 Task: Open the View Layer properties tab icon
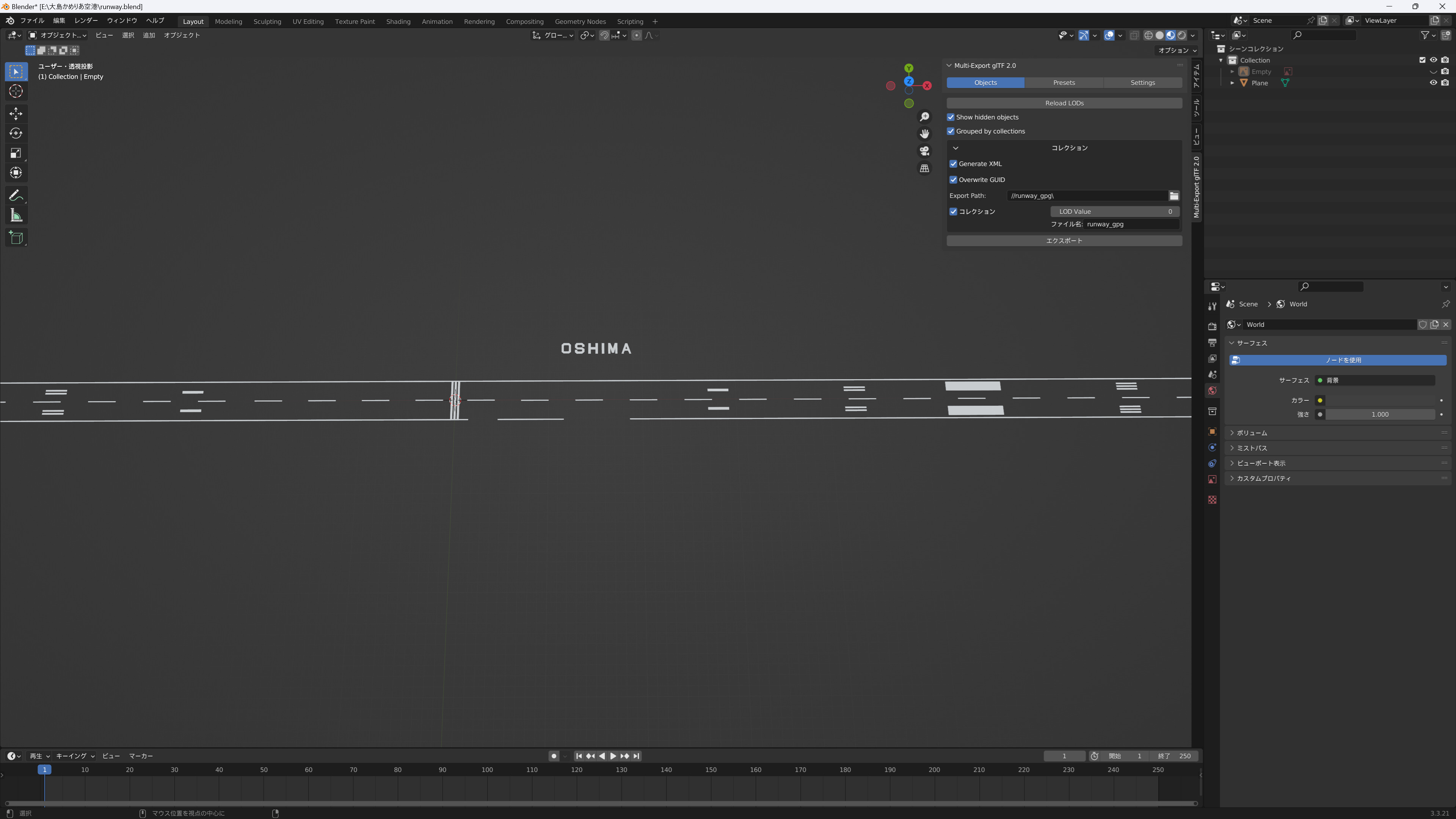[1212, 358]
